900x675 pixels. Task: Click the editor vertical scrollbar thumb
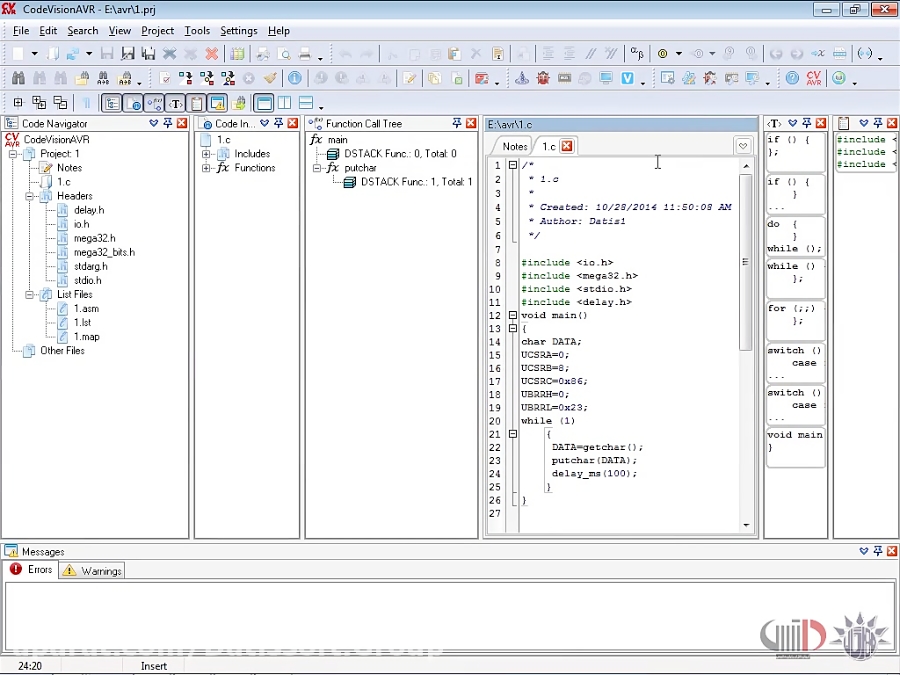pyautogui.click(x=746, y=262)
